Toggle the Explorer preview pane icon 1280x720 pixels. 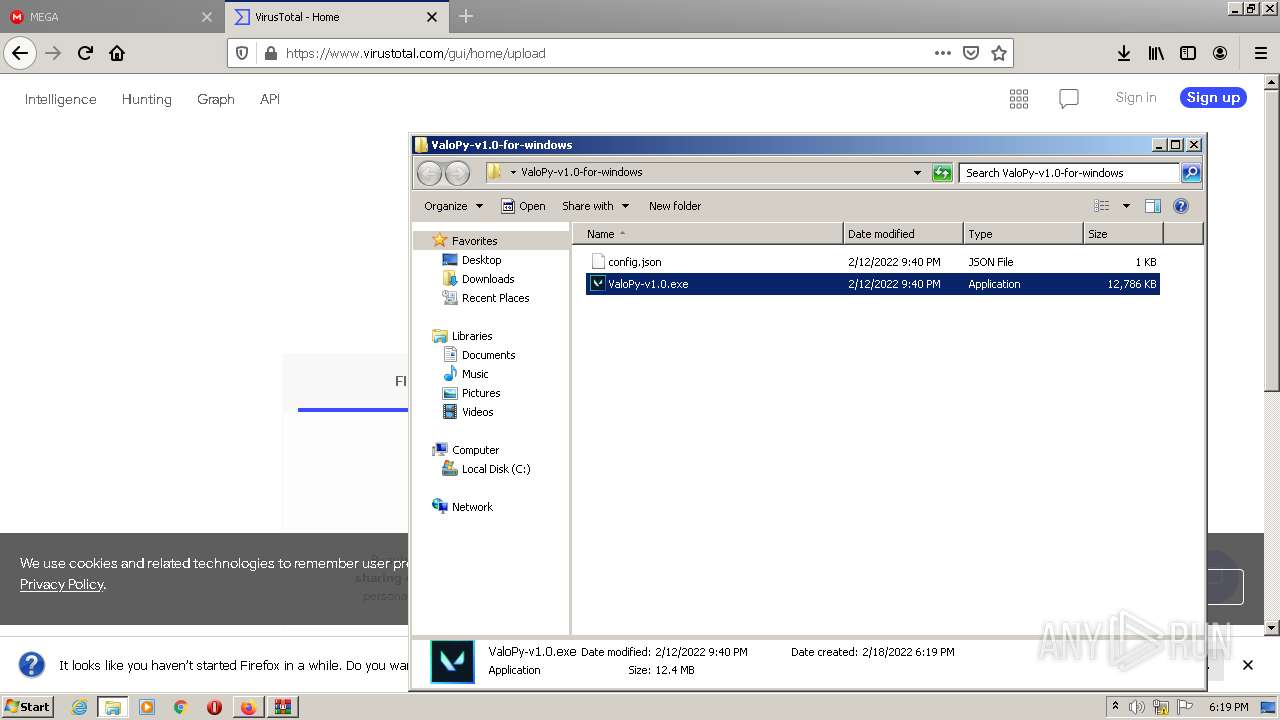coord(1152,206)
